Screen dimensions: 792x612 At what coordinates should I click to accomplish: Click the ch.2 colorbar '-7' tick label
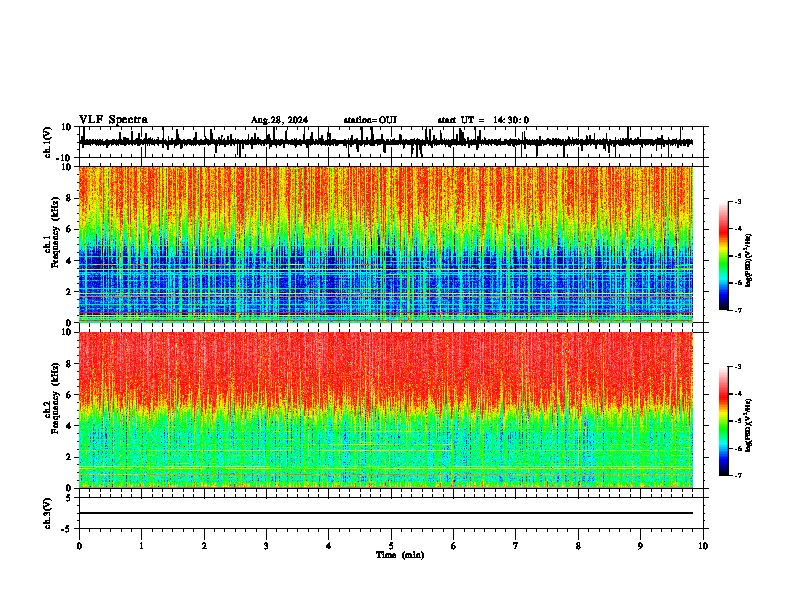click(x=738, y=476)
